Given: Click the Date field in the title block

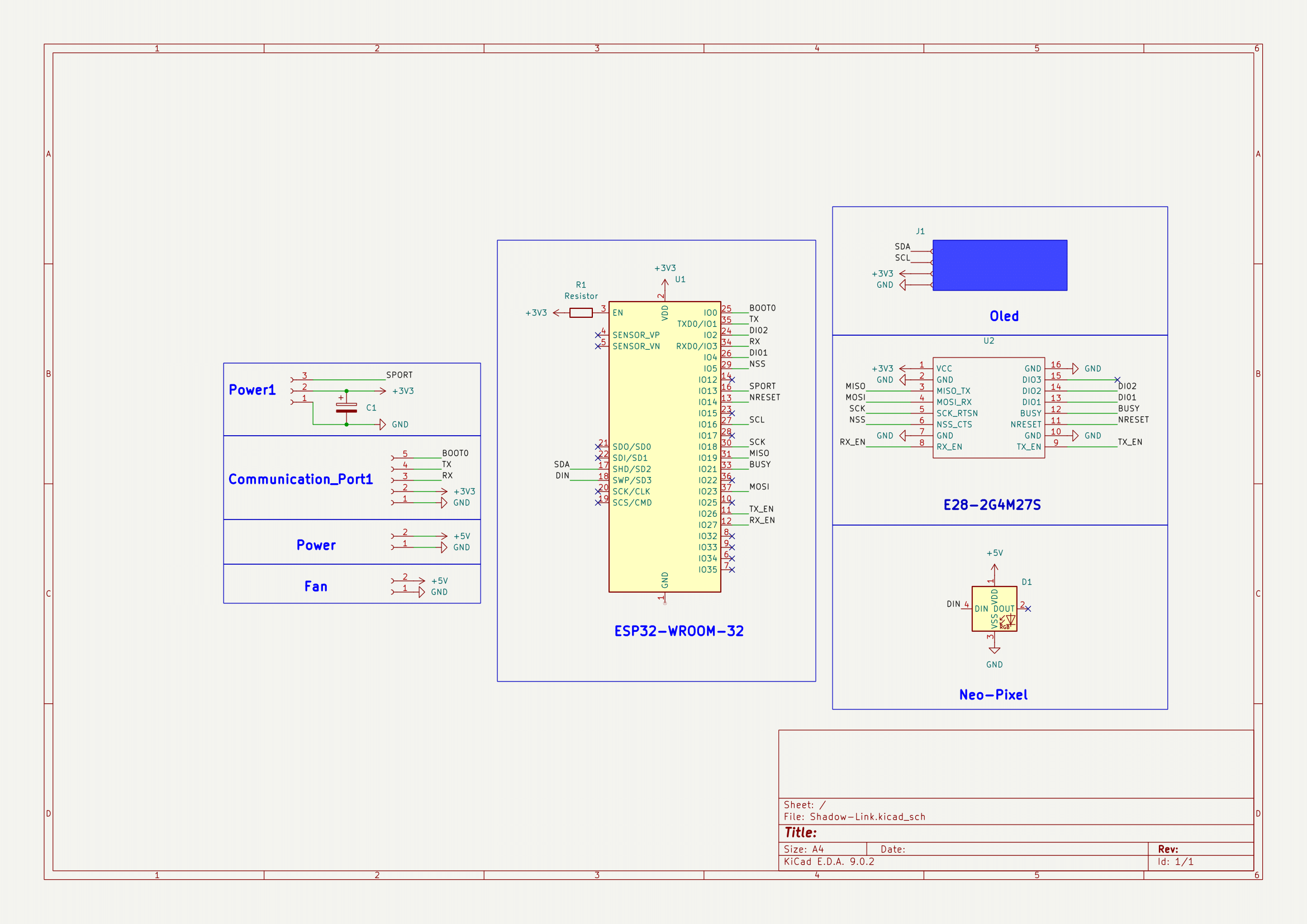Looking at the screenshot, I should click(x=892, y=849).
